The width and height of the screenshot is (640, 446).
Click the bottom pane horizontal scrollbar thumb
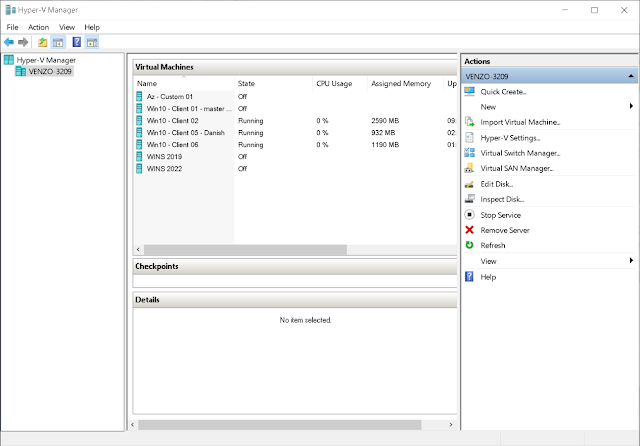coord(280,425)
